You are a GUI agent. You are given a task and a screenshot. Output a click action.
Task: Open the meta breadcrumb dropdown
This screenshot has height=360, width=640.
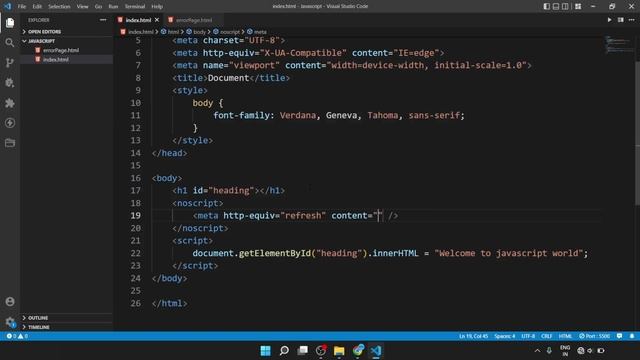(x=257, y=31)
